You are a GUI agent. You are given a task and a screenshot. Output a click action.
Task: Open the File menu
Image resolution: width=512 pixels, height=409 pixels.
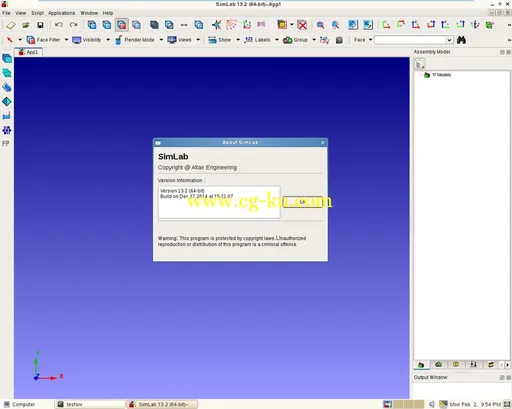tap(6, 13)
